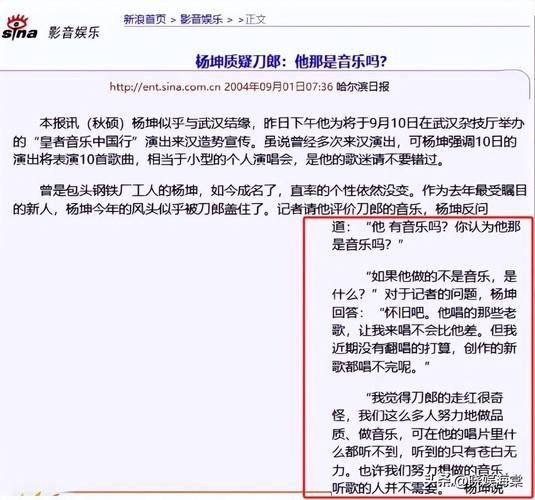Click the line 歌都唱不完呢。"
The height and width of the screenshot is (500, 535).
point(380,367)
